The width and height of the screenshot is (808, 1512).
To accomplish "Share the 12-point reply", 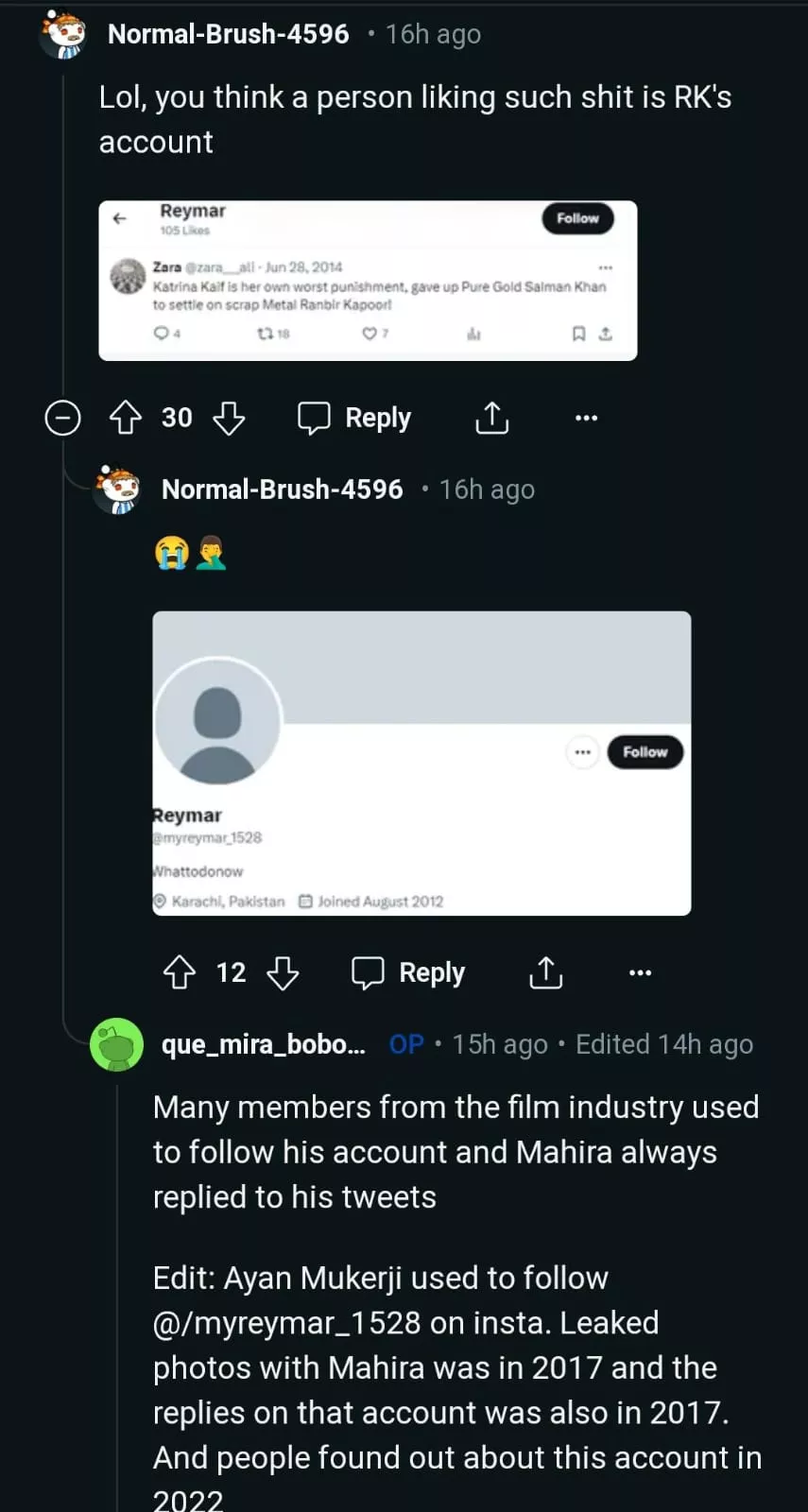I will [545, 972].
